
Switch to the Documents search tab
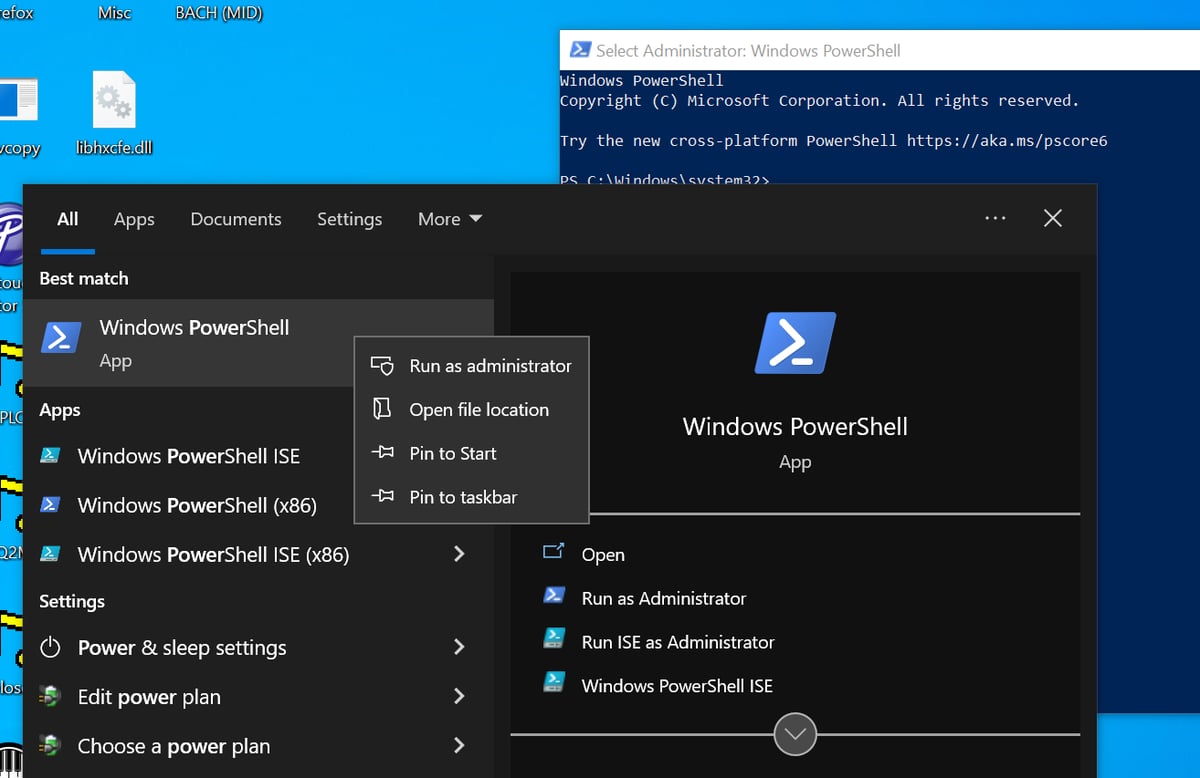235,218
